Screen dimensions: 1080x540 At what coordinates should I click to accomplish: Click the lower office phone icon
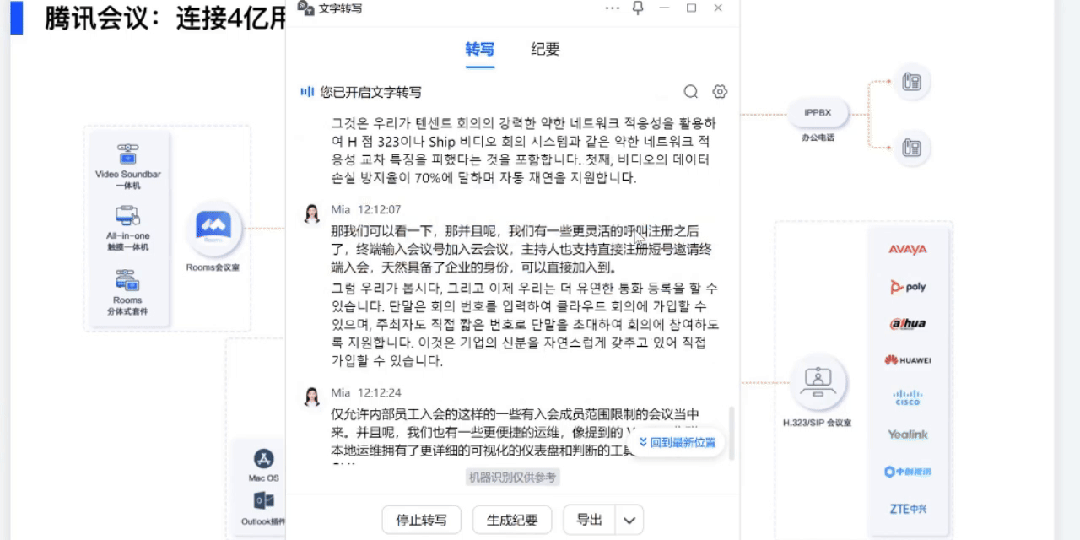[912, 148]
